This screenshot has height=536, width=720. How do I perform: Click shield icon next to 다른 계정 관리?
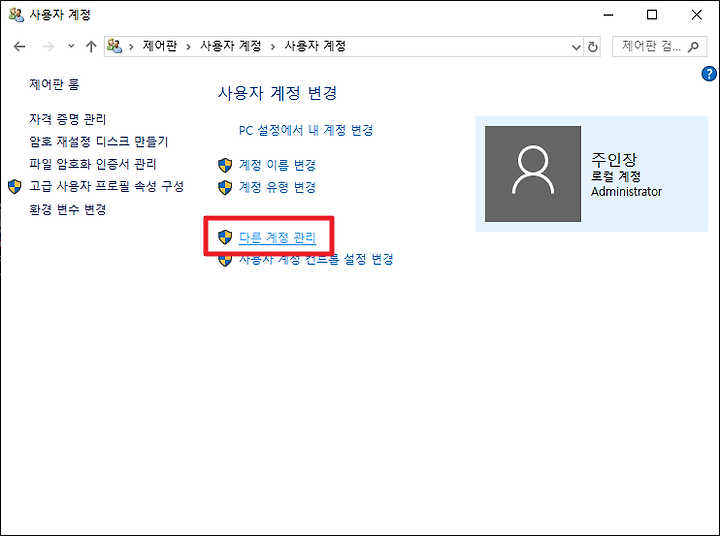click(225, 237)
